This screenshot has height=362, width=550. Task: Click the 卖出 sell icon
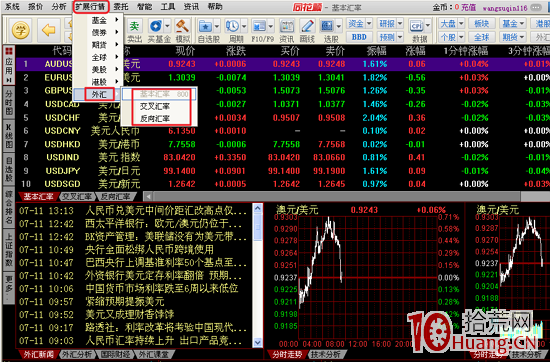134,30
